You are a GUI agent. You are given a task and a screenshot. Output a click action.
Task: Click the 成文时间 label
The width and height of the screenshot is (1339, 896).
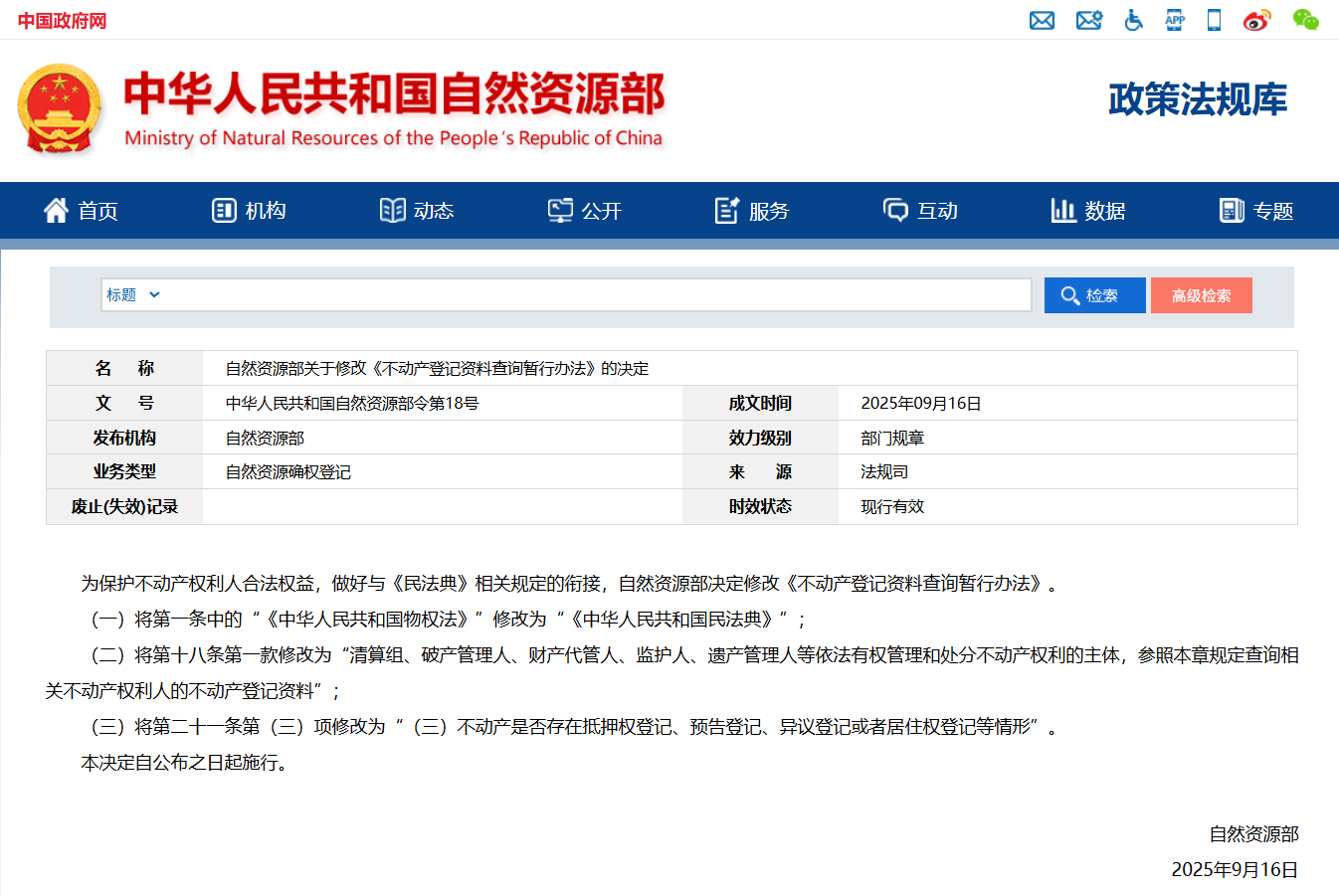(760, 404)
